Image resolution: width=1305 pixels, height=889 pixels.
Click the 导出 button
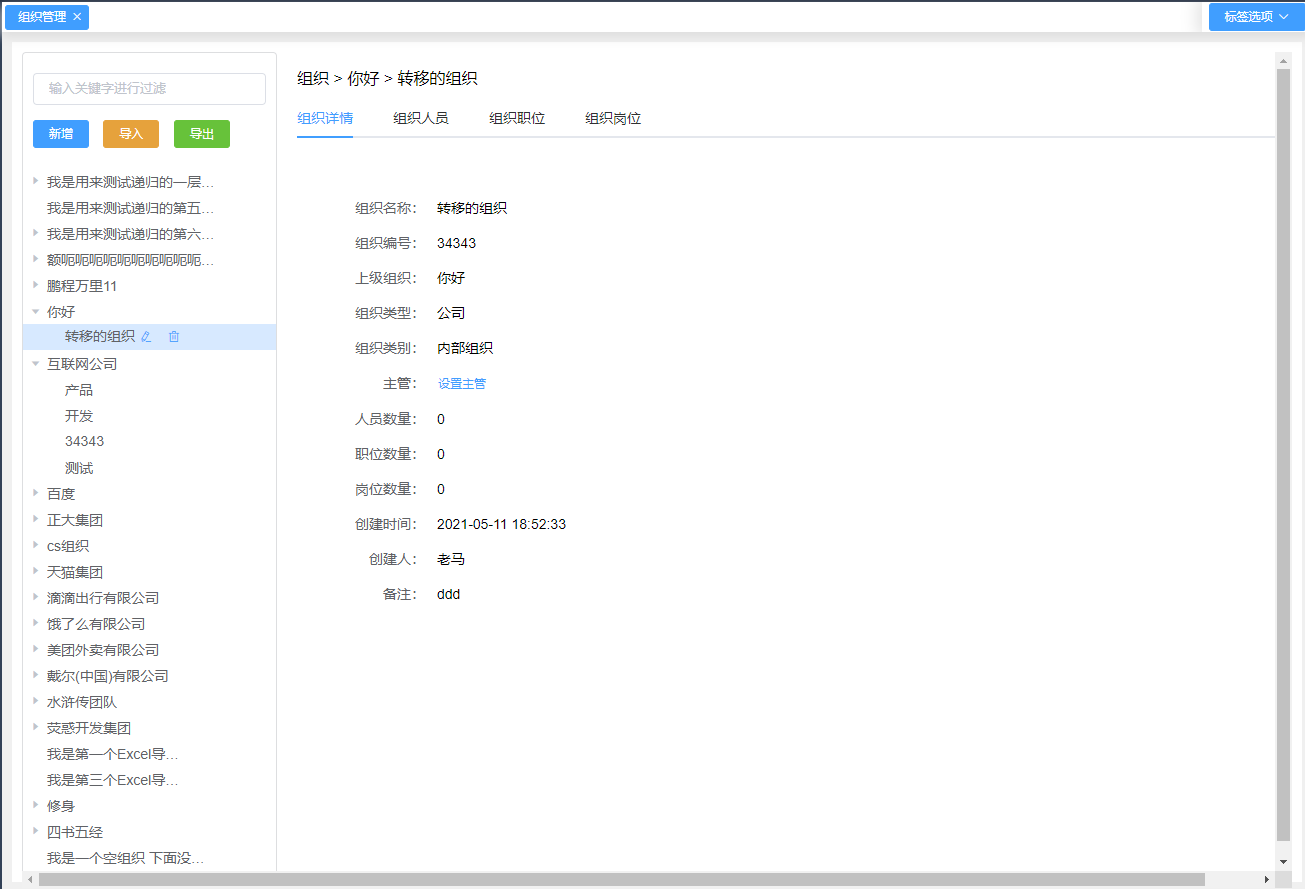click(201, 133)
